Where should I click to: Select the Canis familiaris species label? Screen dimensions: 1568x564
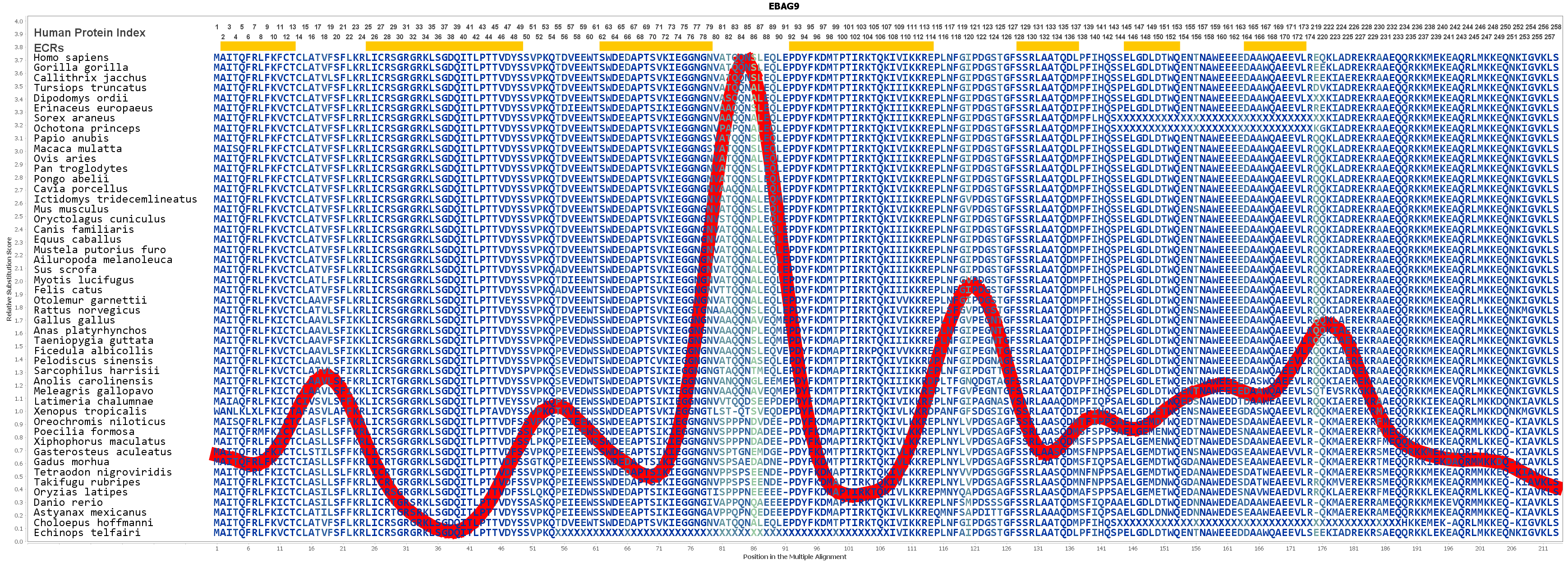point(84,230)
